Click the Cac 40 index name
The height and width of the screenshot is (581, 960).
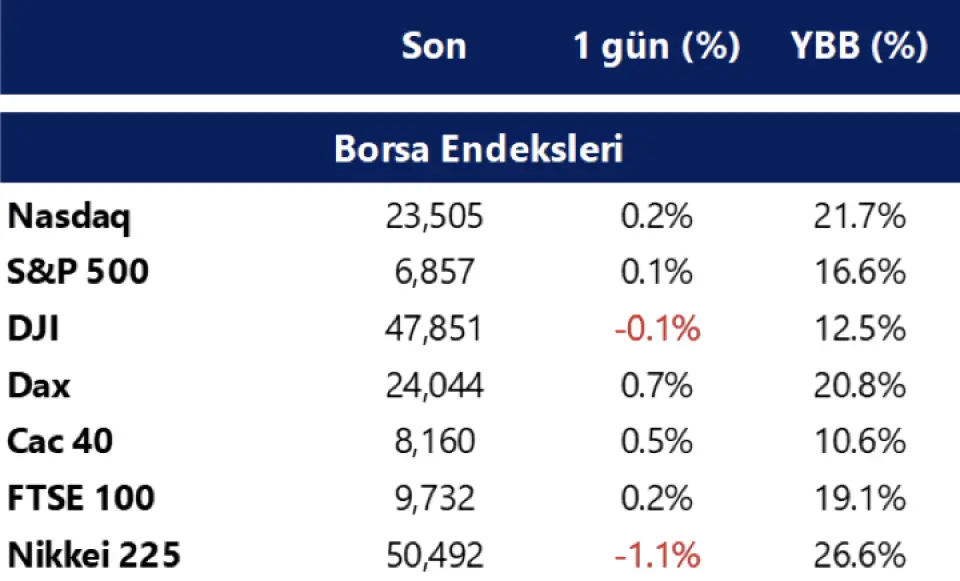[59, 441]
